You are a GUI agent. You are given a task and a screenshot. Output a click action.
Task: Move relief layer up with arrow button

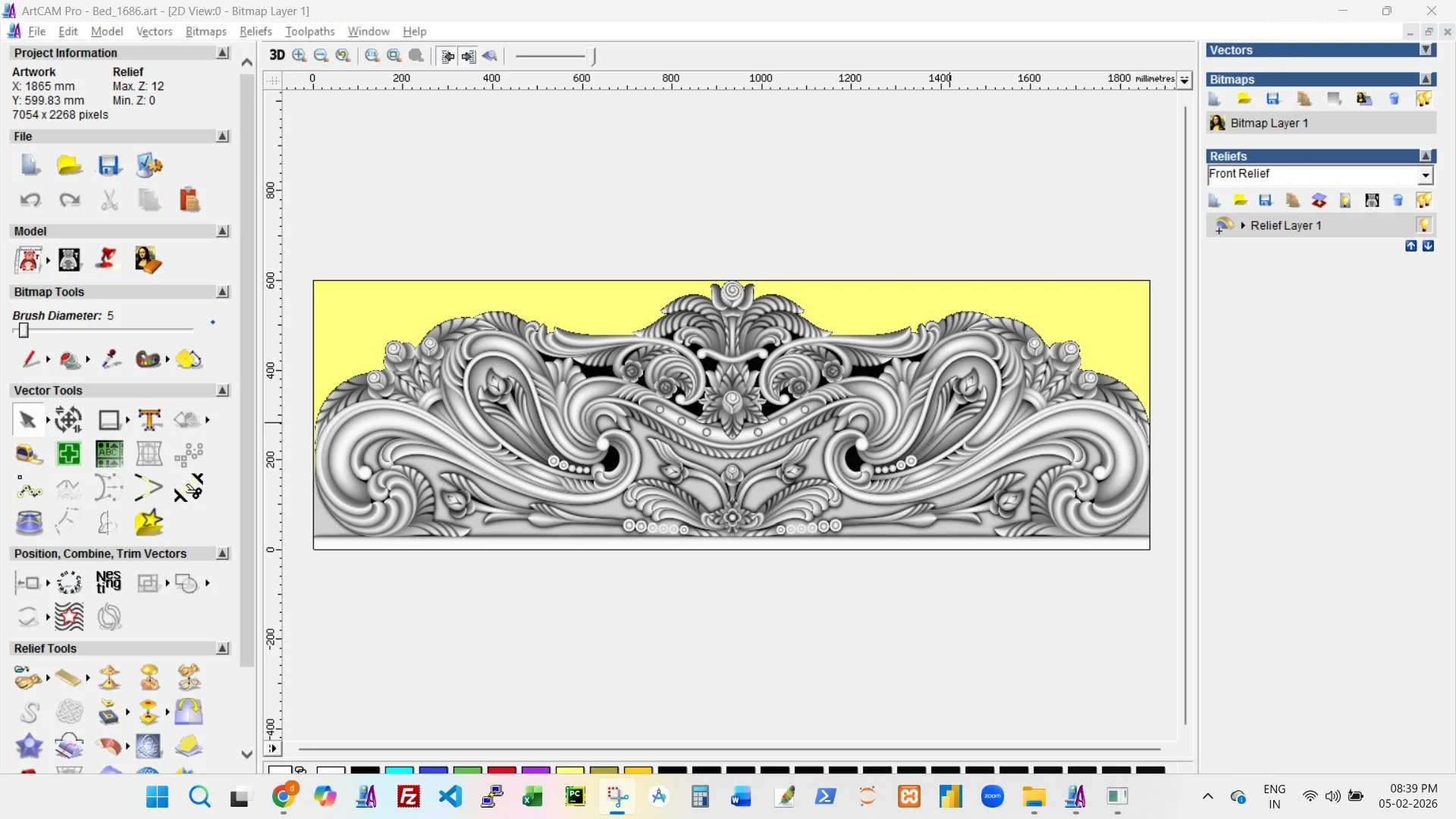[1410, 246]
